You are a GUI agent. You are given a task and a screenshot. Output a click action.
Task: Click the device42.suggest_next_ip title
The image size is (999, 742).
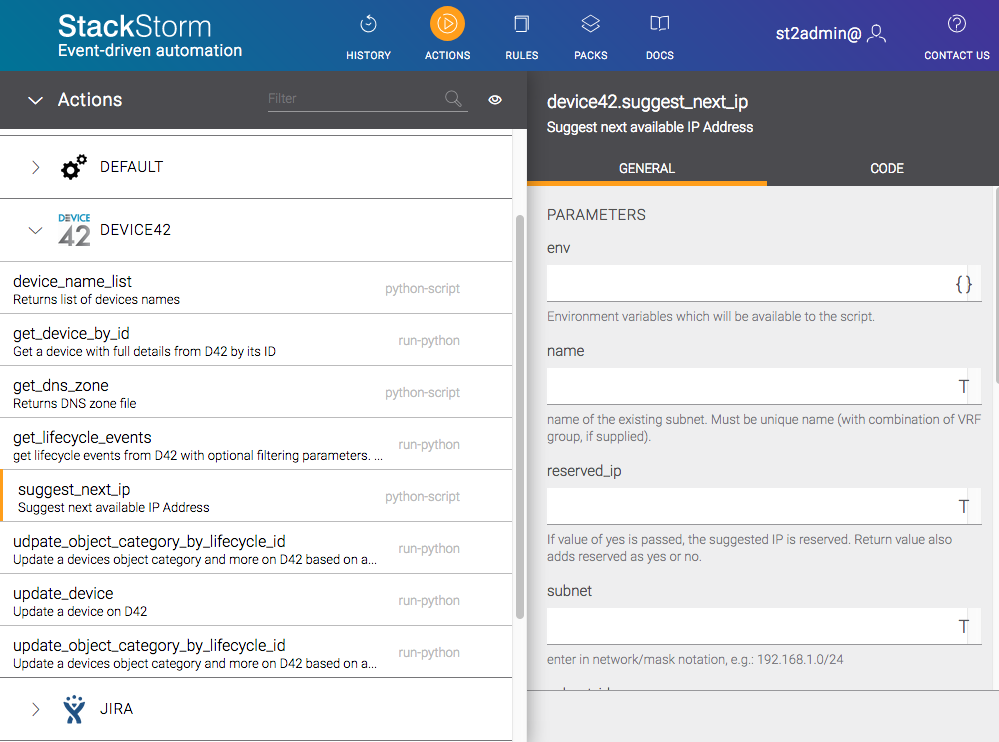(647, 102)
